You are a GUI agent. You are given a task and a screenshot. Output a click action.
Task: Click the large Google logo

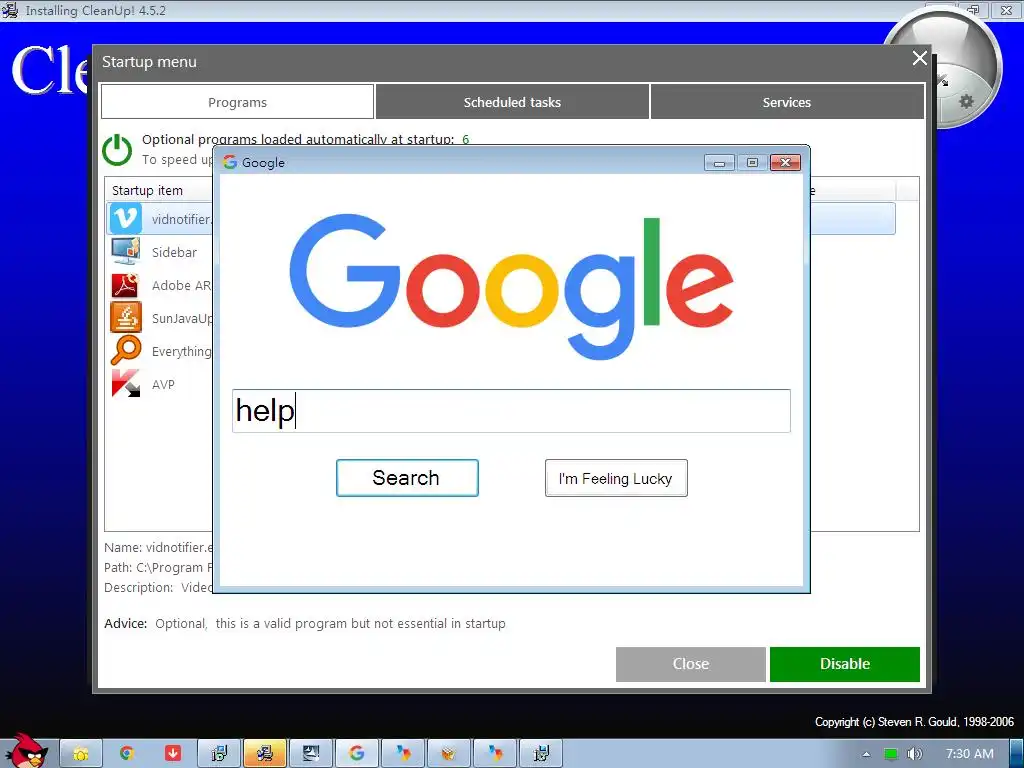(511, 286)
